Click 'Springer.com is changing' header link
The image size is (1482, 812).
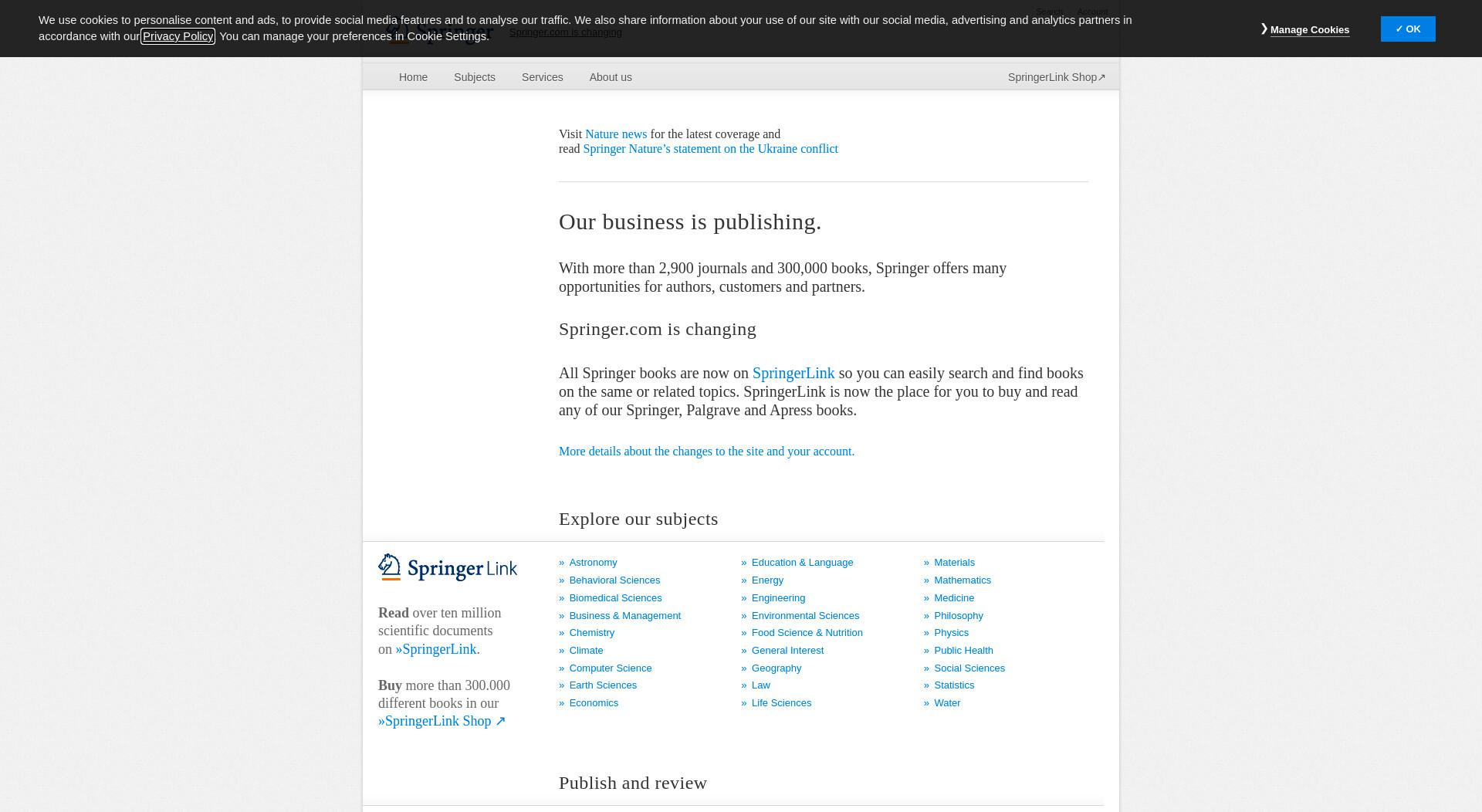(565, 32)
